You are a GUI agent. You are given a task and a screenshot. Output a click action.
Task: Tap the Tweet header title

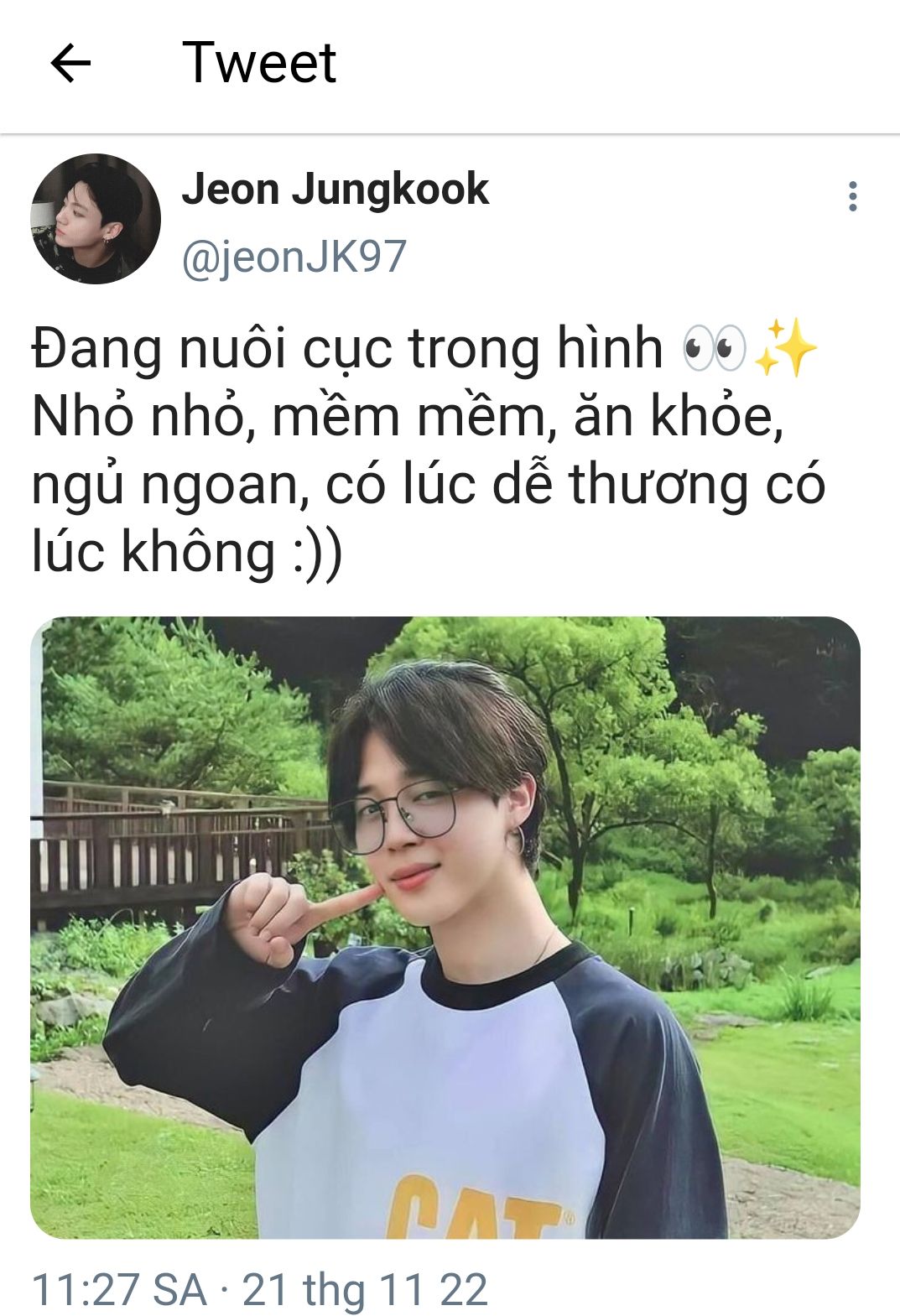point(259,63)
